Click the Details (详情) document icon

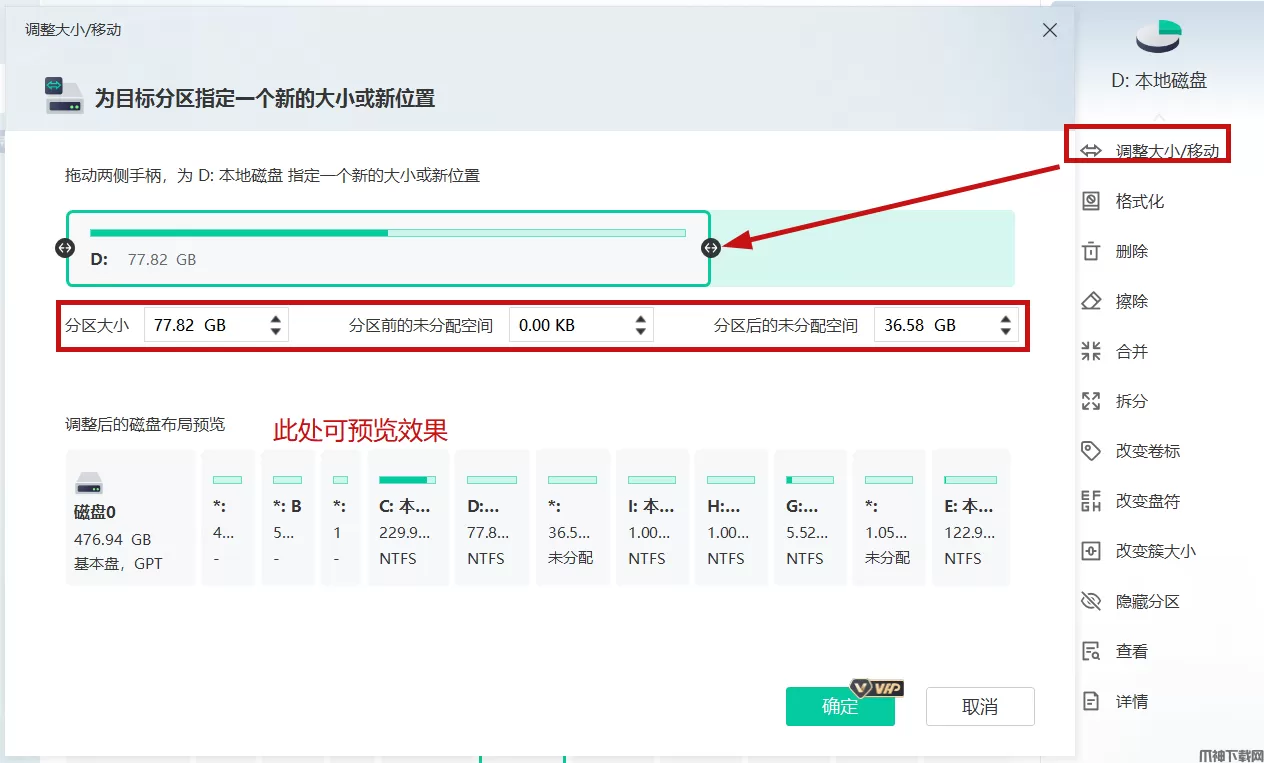point(1091,701)
